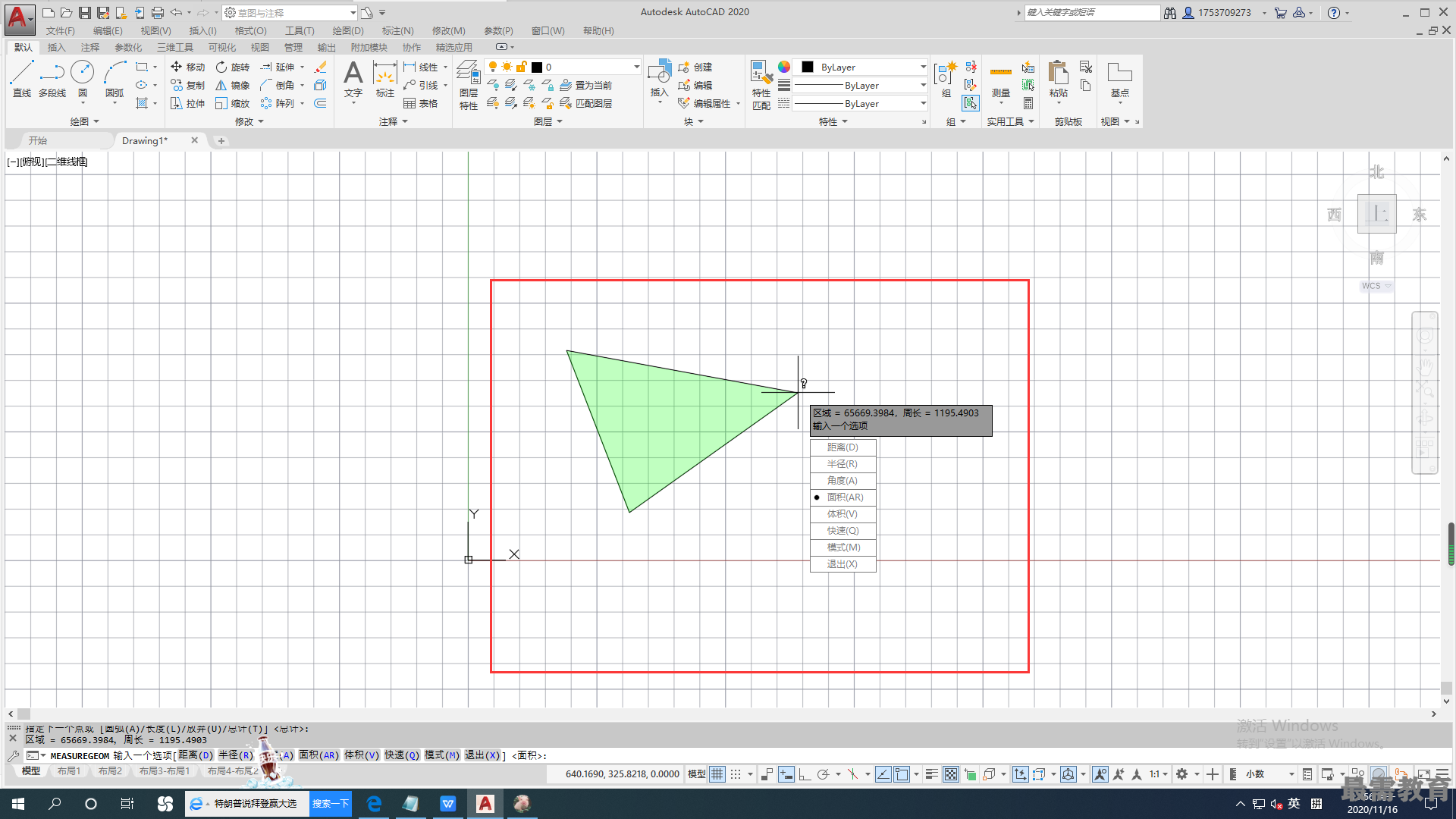Screen dimensions: 1456x819
Task: Click the Erase eraser icon
Action: click(320, 67)
